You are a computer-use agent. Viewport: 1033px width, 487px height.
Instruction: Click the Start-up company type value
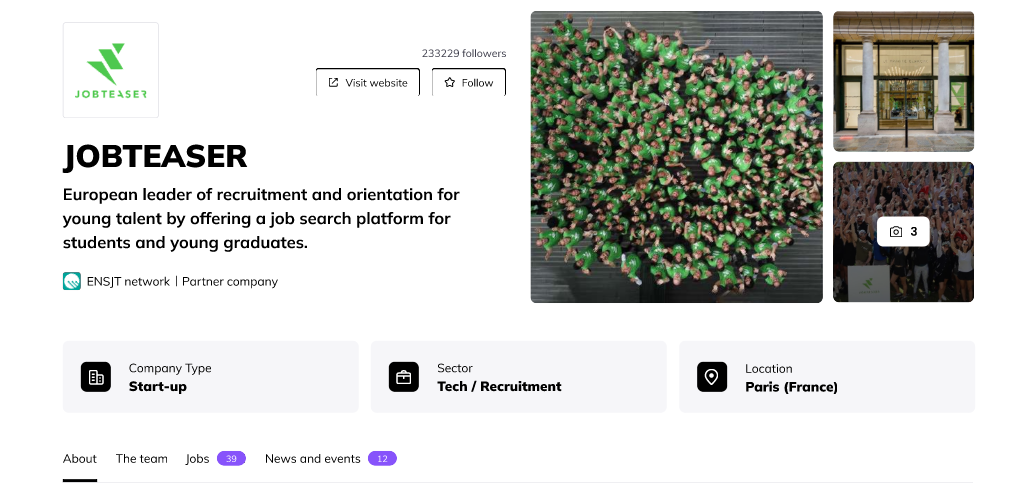(157, 387)
